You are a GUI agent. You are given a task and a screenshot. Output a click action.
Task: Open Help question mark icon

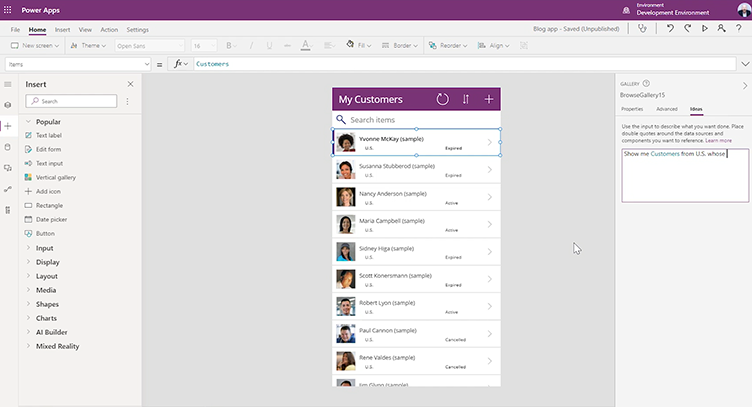pyautogui.click(x=739, y=29)
